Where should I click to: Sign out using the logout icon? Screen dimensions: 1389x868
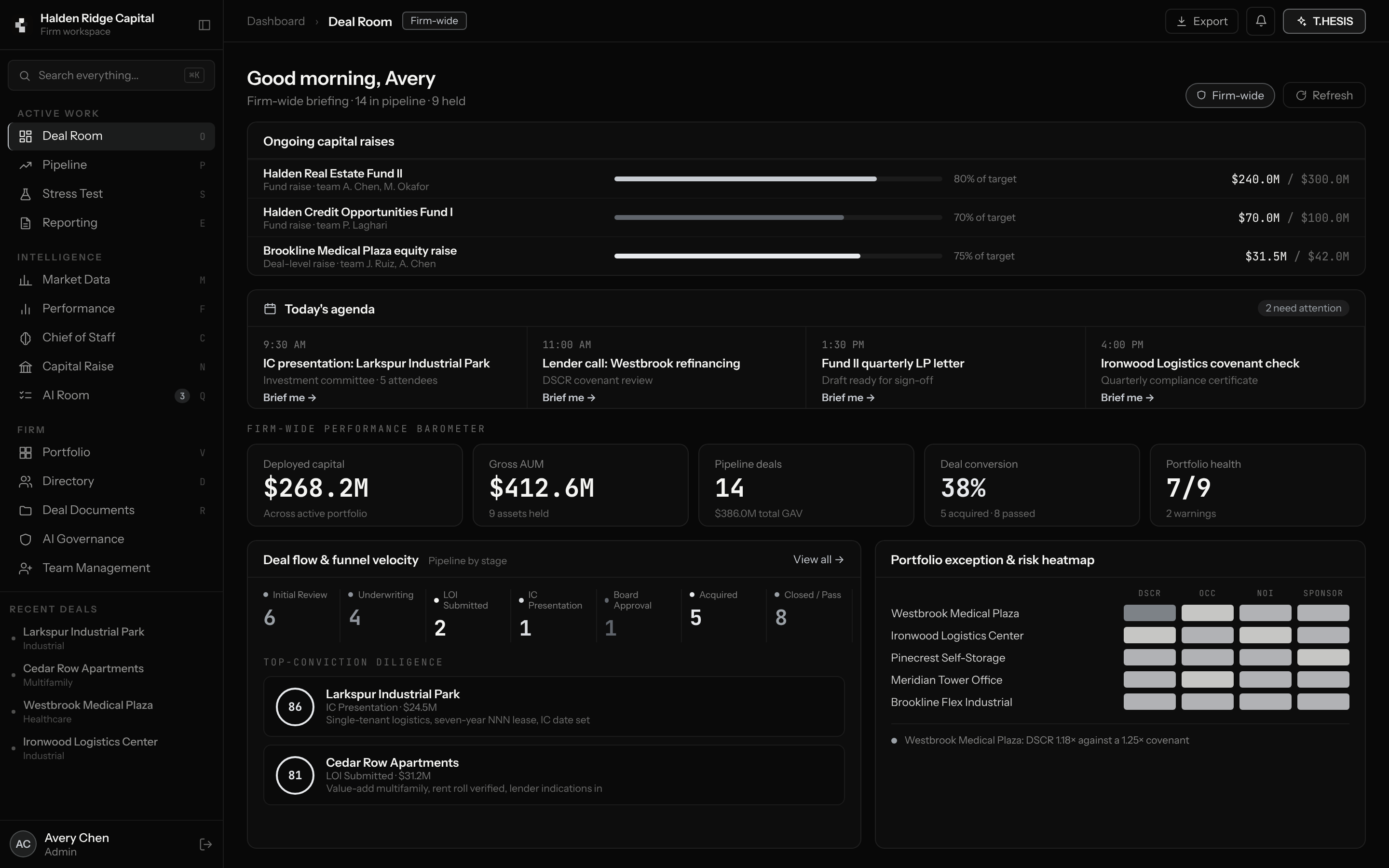pyautogui.click(x=205, y=844)
